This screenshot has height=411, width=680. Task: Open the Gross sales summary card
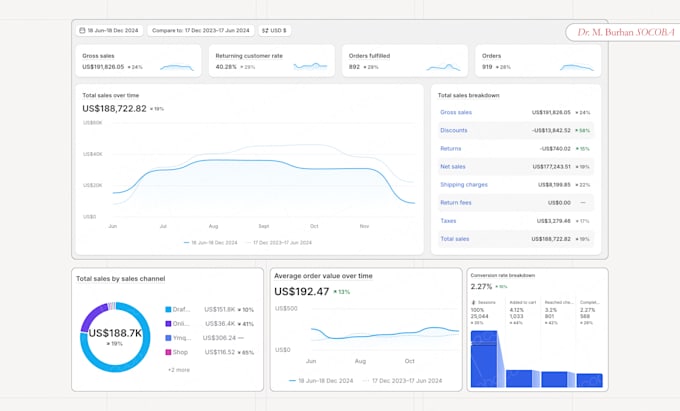[138, 61]
